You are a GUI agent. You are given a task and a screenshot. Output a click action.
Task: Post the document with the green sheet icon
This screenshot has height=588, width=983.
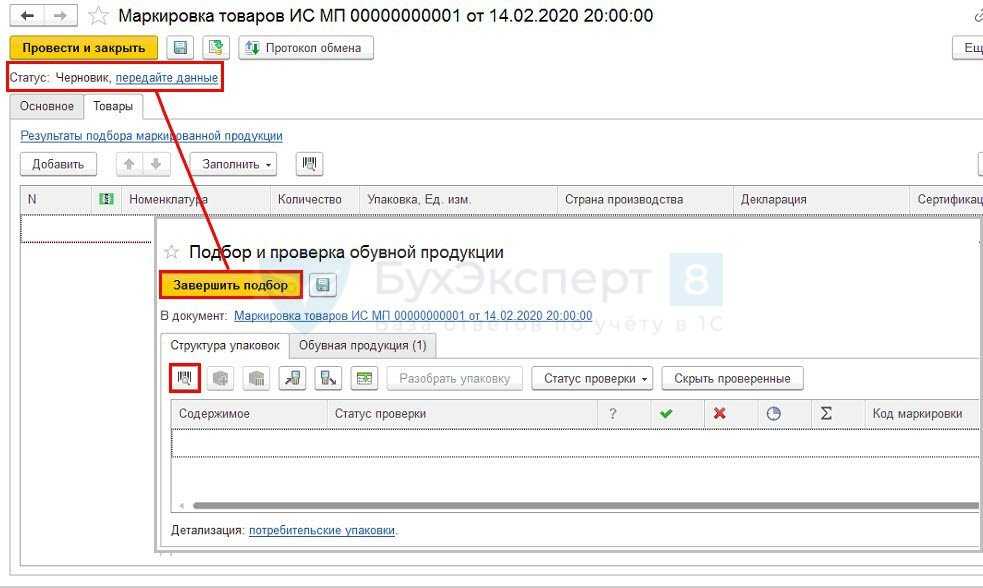[216, 48]
